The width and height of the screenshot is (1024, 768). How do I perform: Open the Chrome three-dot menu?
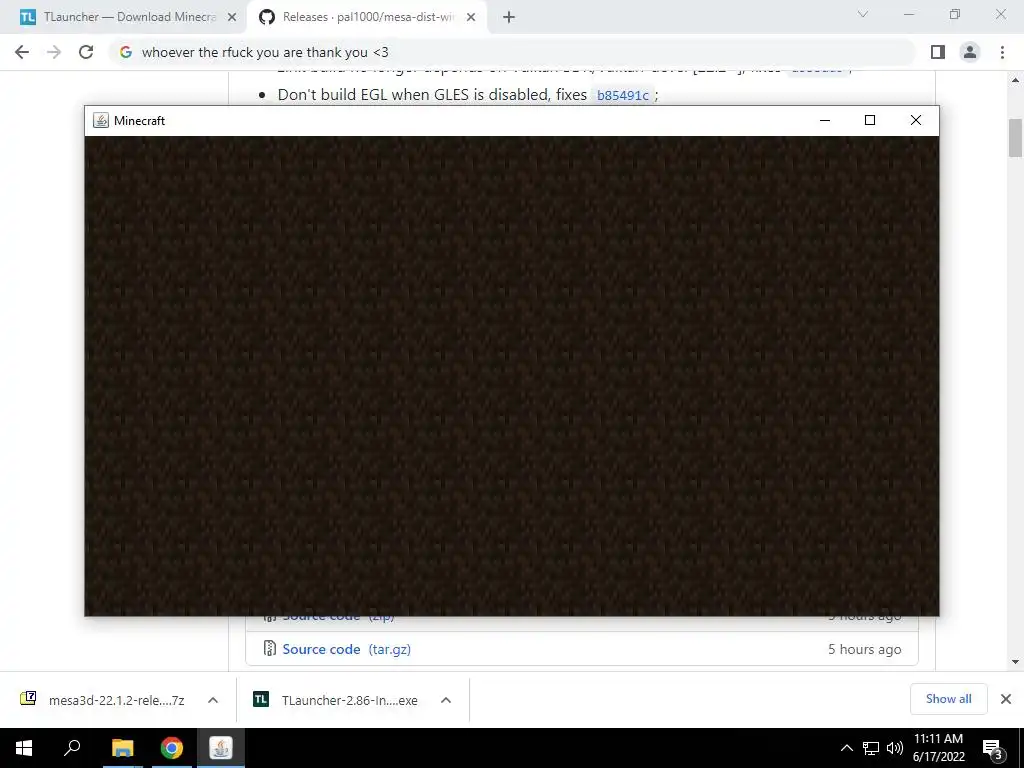pos(1002,52)
